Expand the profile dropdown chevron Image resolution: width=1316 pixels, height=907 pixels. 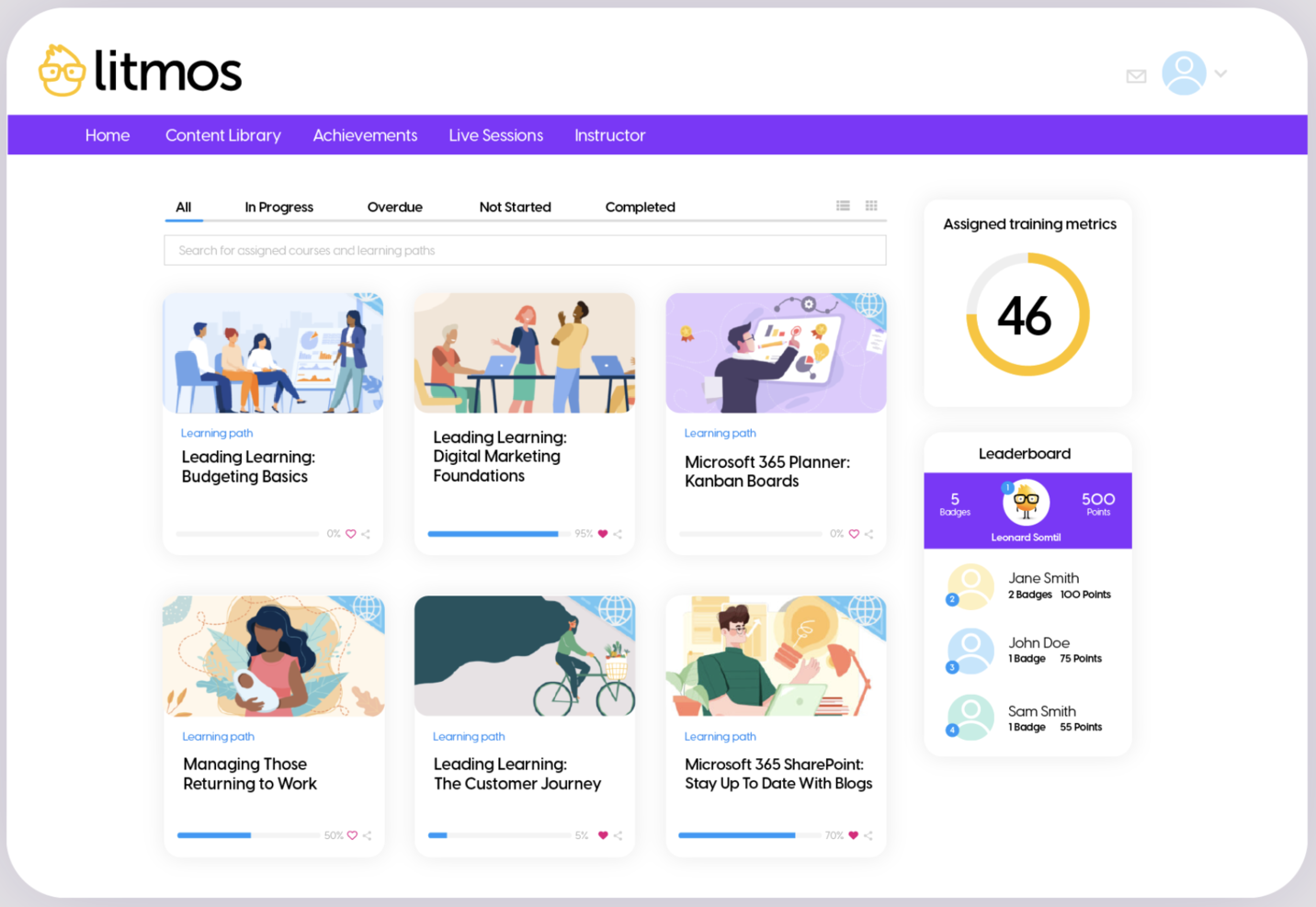coord(1220,73)
